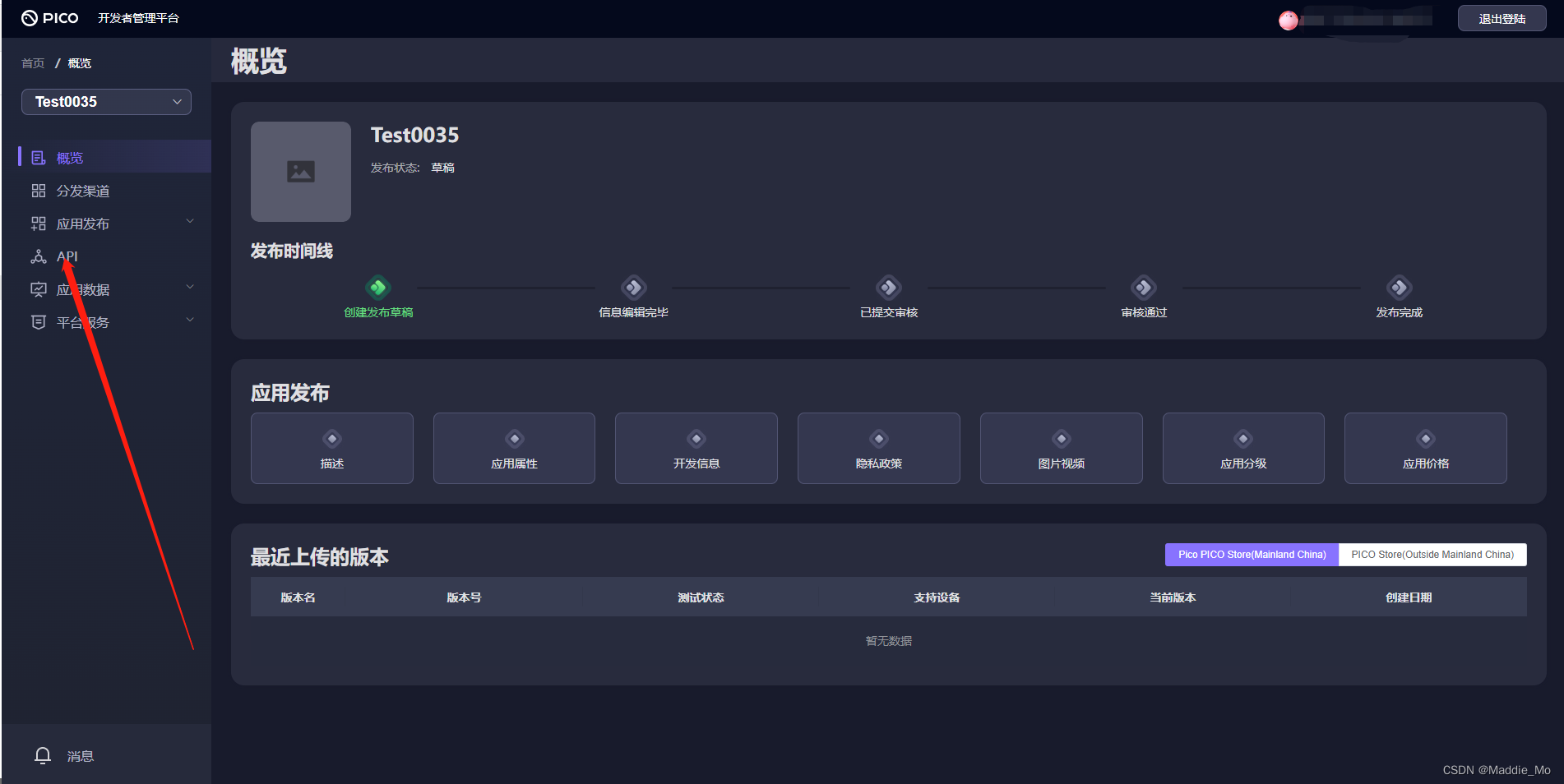Click the 支持设备 column header
1564x784 pixels.
pos(937,597)
